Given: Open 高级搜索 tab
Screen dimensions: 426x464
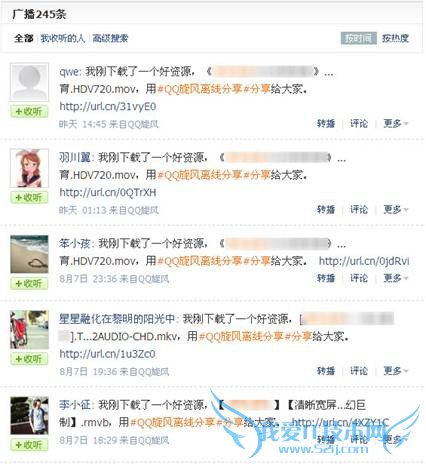Looking at the screenshot, I should 110,38.
